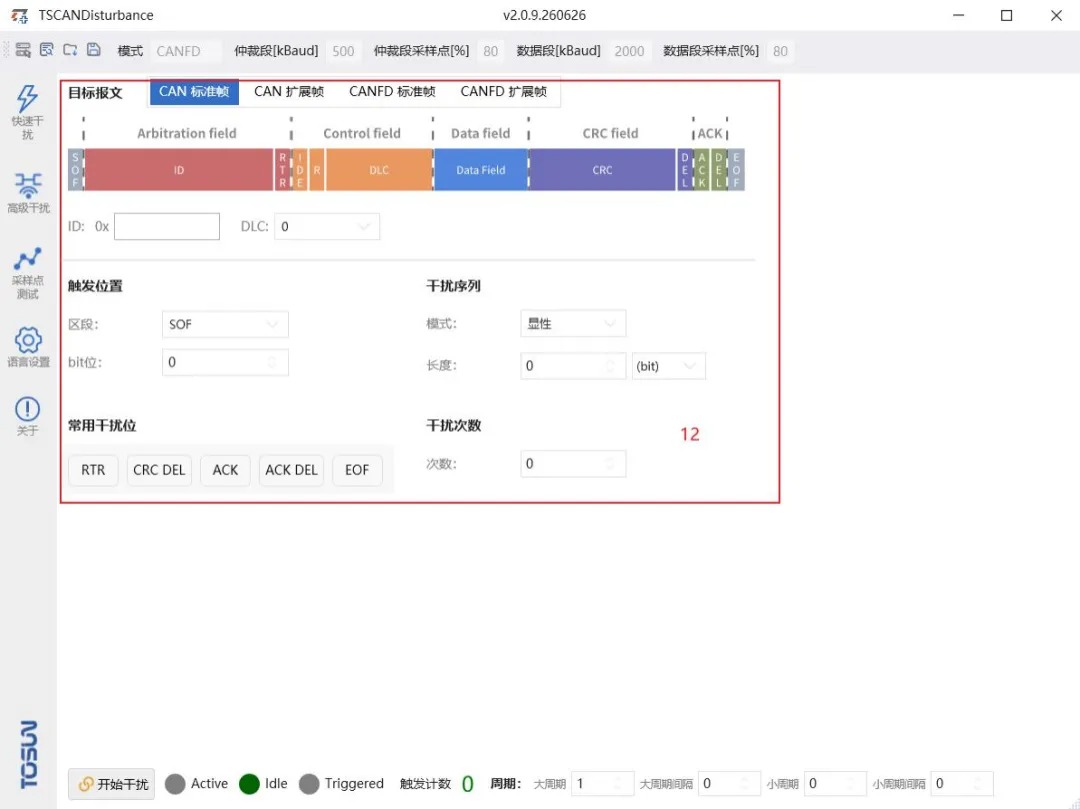Start disturbance with 开始干扰 button
The height and width of the screenshot is (809, 1080).
click(x=112, y=784)
